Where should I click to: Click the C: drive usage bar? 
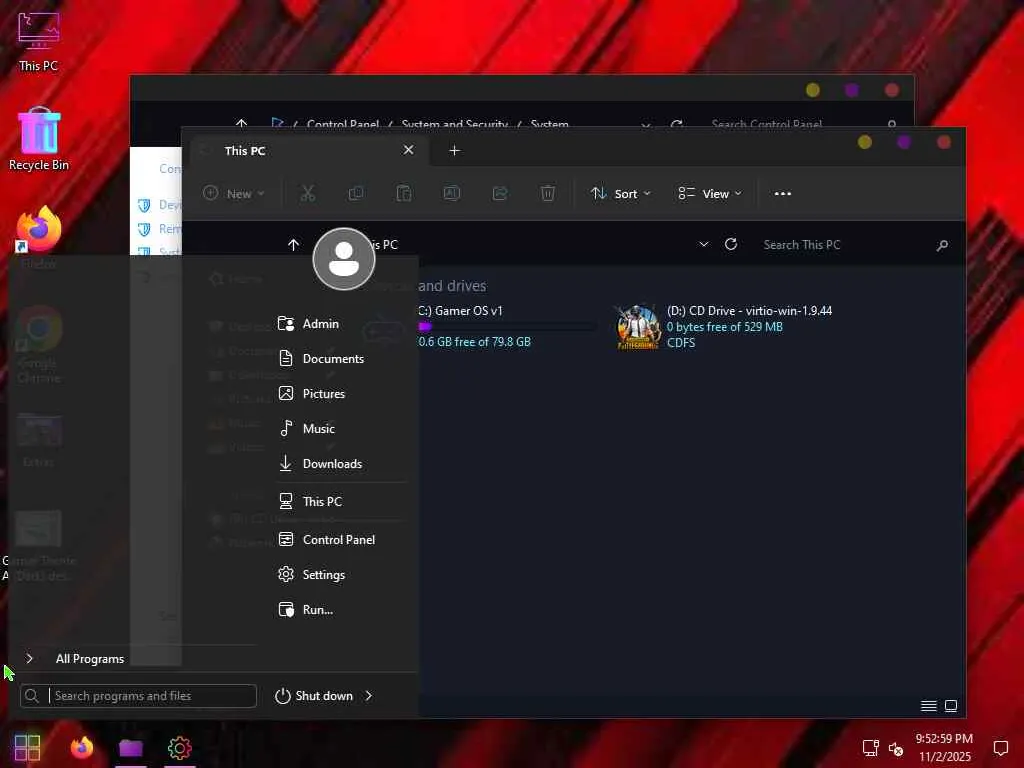point(507,326)
